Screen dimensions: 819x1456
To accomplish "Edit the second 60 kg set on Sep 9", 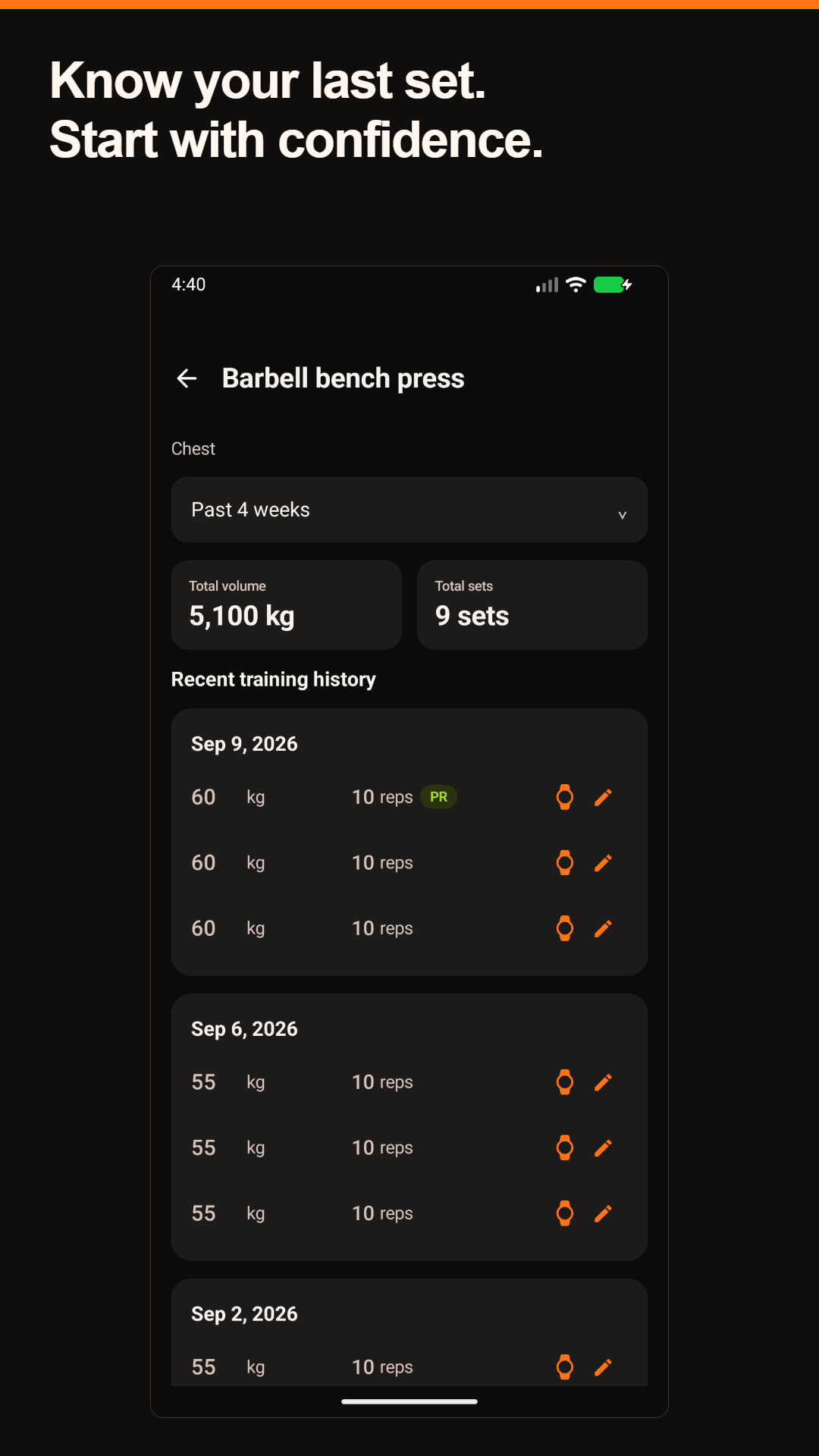I will click(x=603, y=863).
